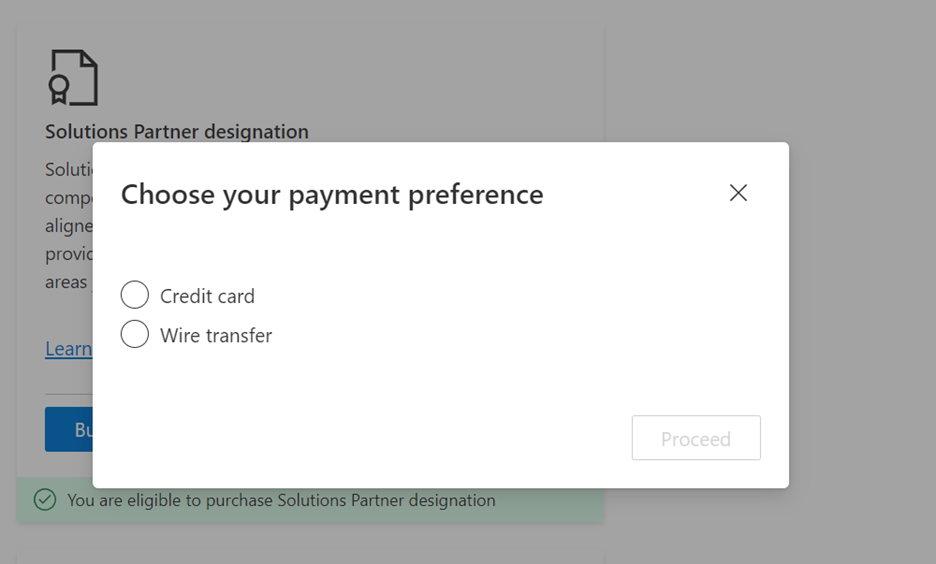This screenshot has width=936, height=564.
Task: Click the 'Choose your payment preference' heading
Action: point(332,194)
